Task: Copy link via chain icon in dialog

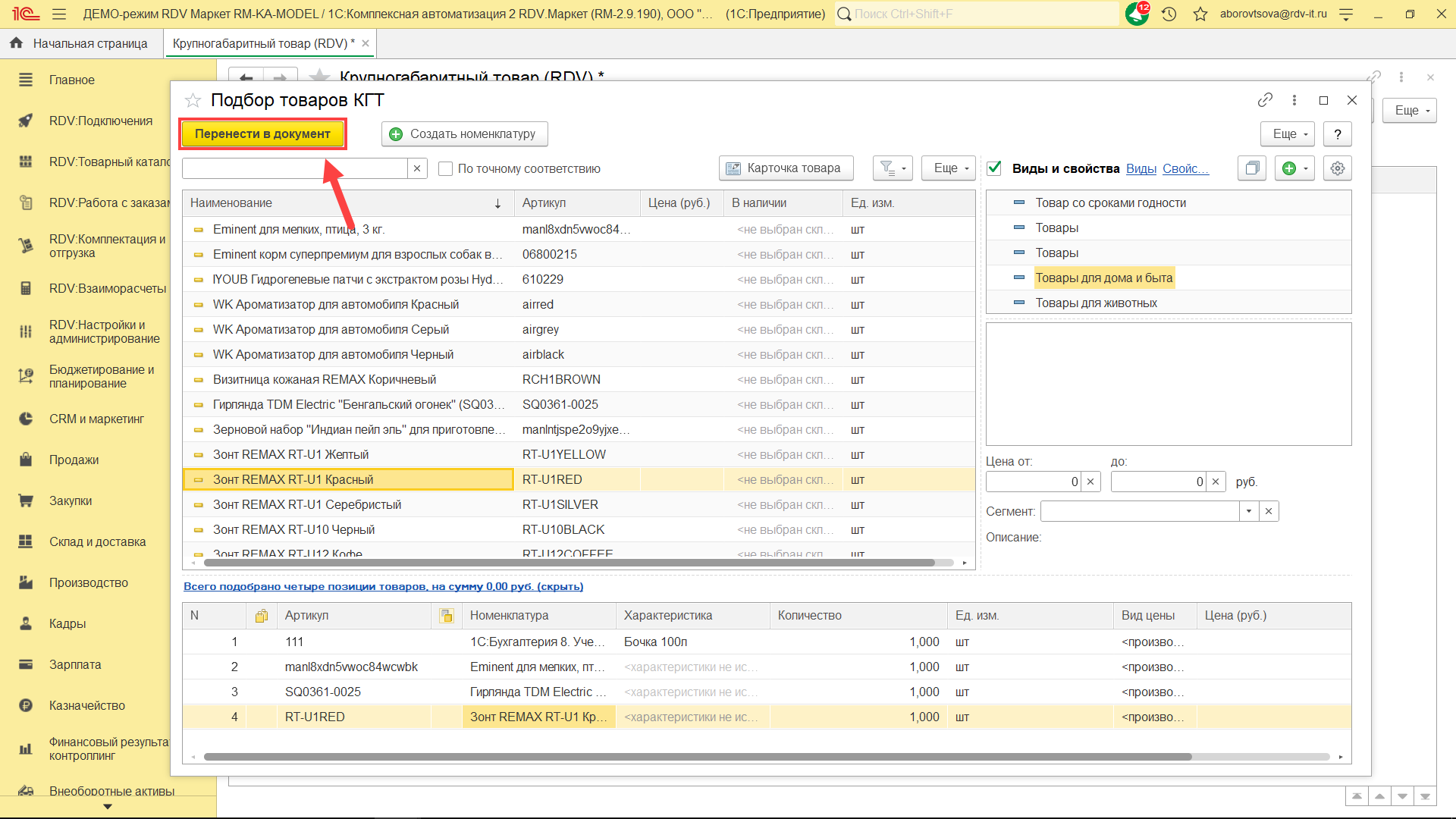Action: (x=1264, y=100)
